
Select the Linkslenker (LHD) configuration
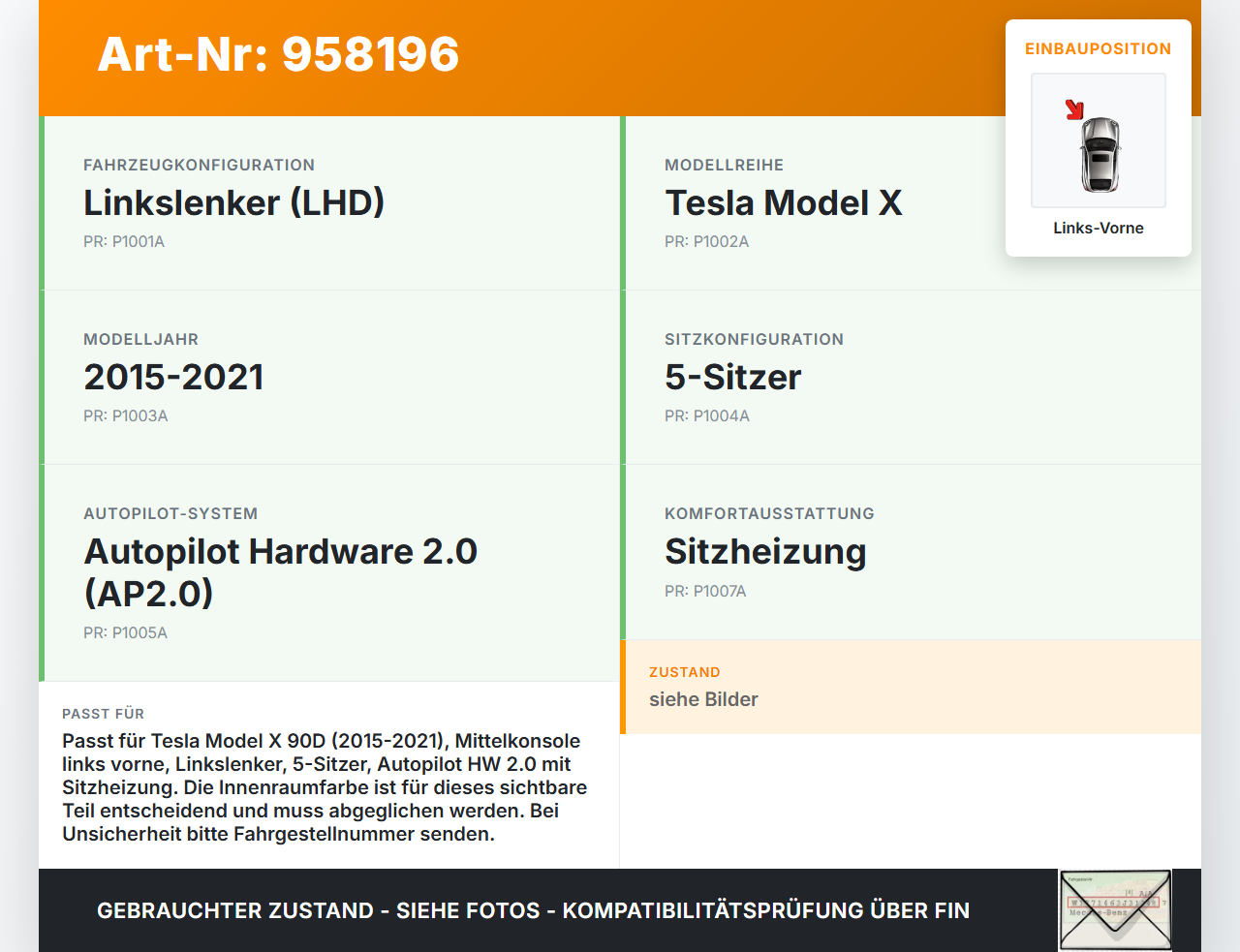(234, 203)
